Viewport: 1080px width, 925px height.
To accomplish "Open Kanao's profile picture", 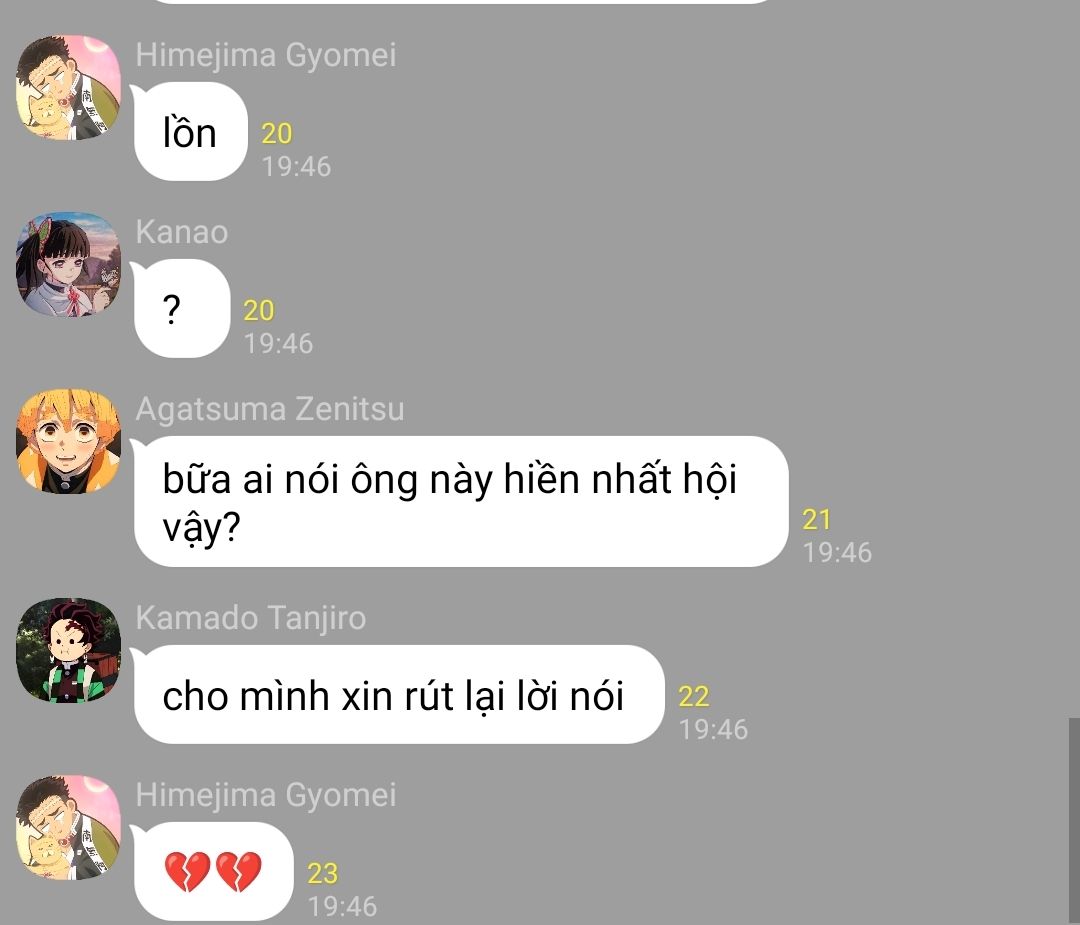I will click(68, 264).
